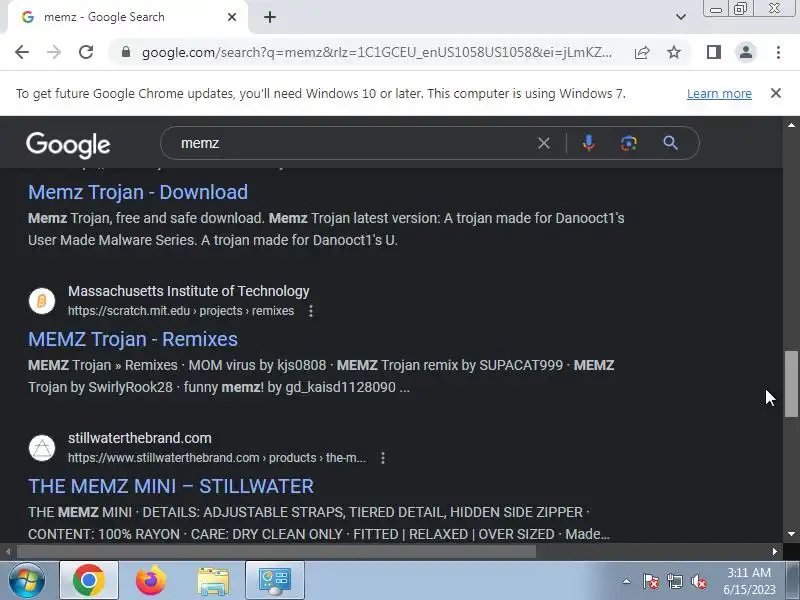Image resolution: width=800 pixels, height=600 pixels.
Task: Click the address bar URL
Action: point(377,52)
